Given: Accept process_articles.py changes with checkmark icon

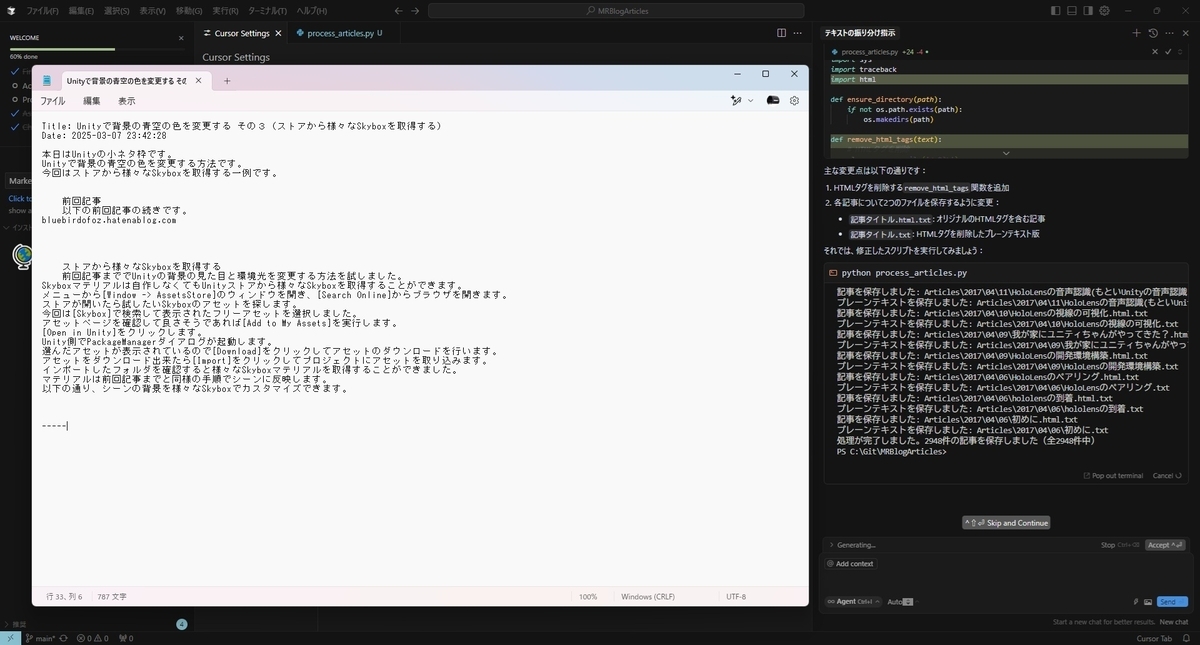Looking at the screenshot, I should click(1168, 51).
